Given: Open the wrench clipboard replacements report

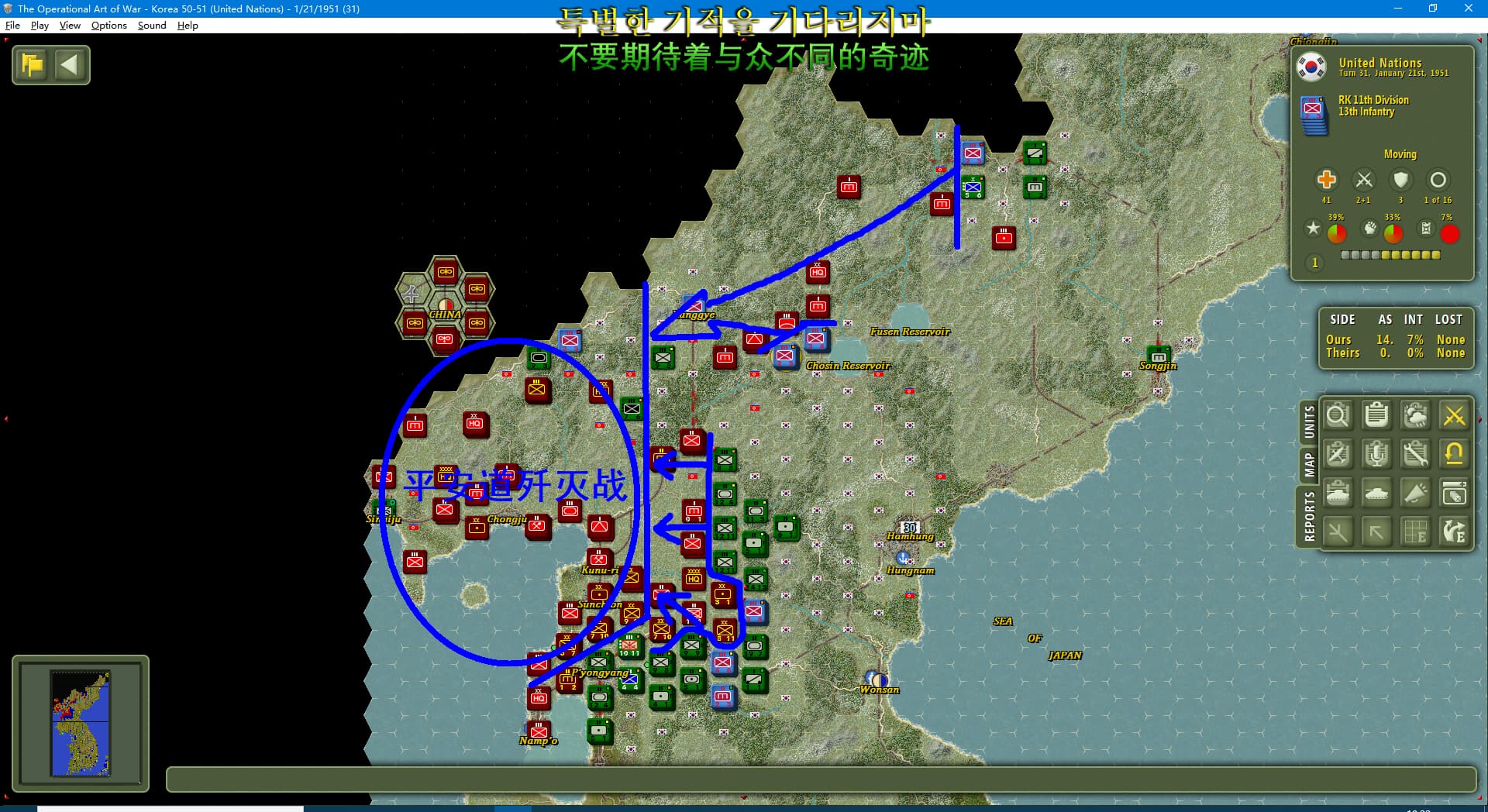Looking at the screenshot, I should [x=1415, y=455].
